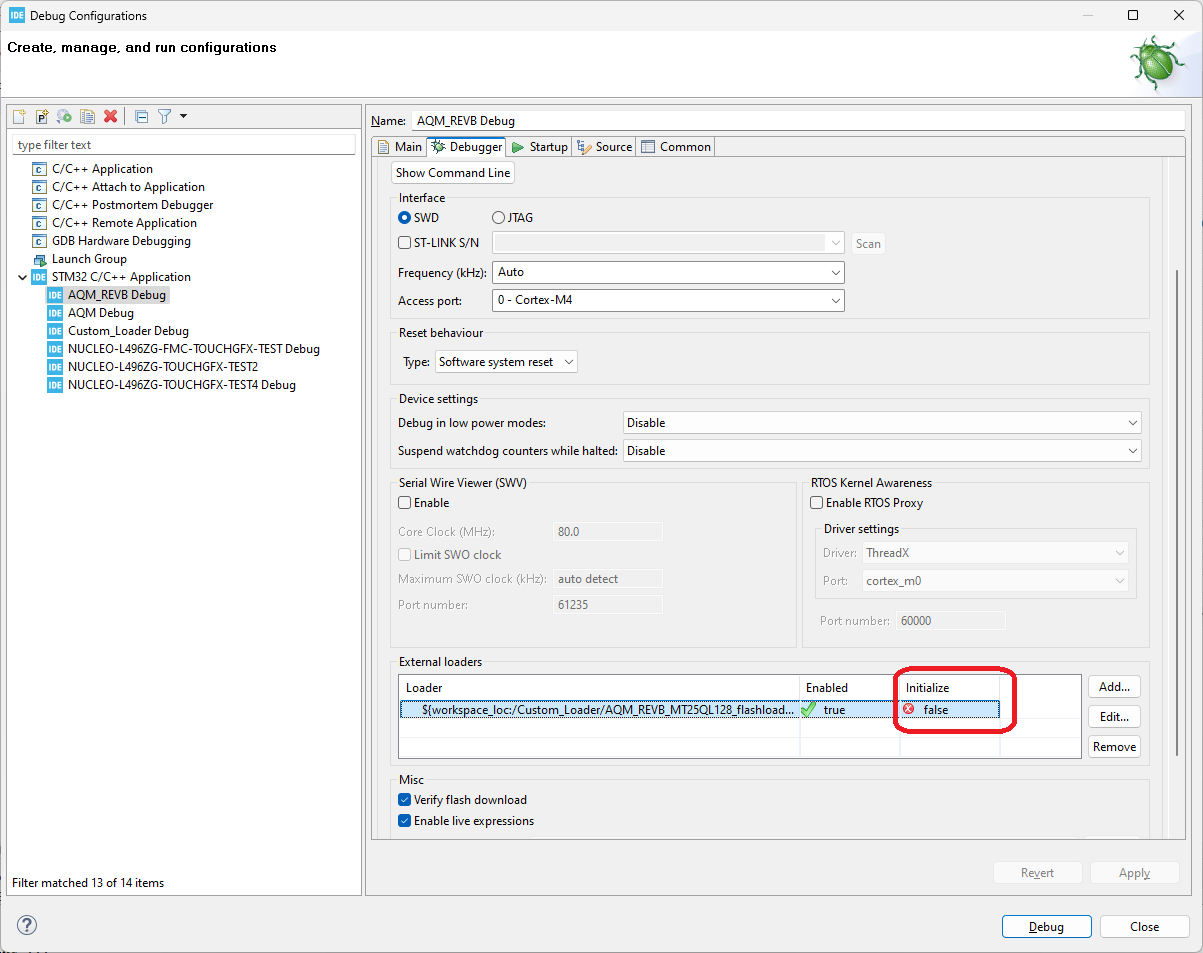Select the JTAG interface radio button
The height and width of the screenshot is (953, 1203).
click(497, 217)
